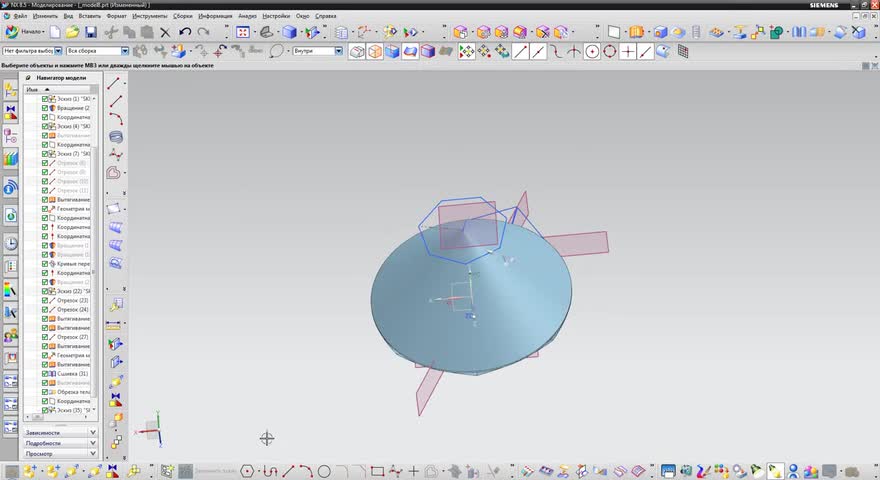Click the rectangle tool in the bottom toolbar
This screenshot has width=880, height=480.
(x=377, y=471)
